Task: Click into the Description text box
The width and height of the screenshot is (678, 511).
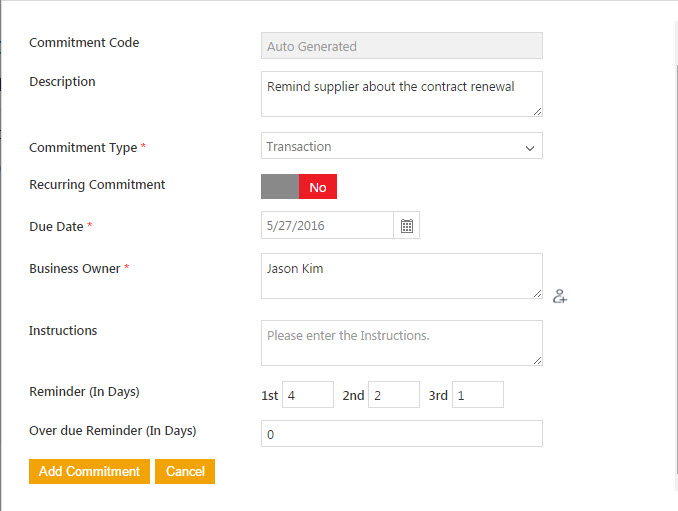Action: coord(401,94)
